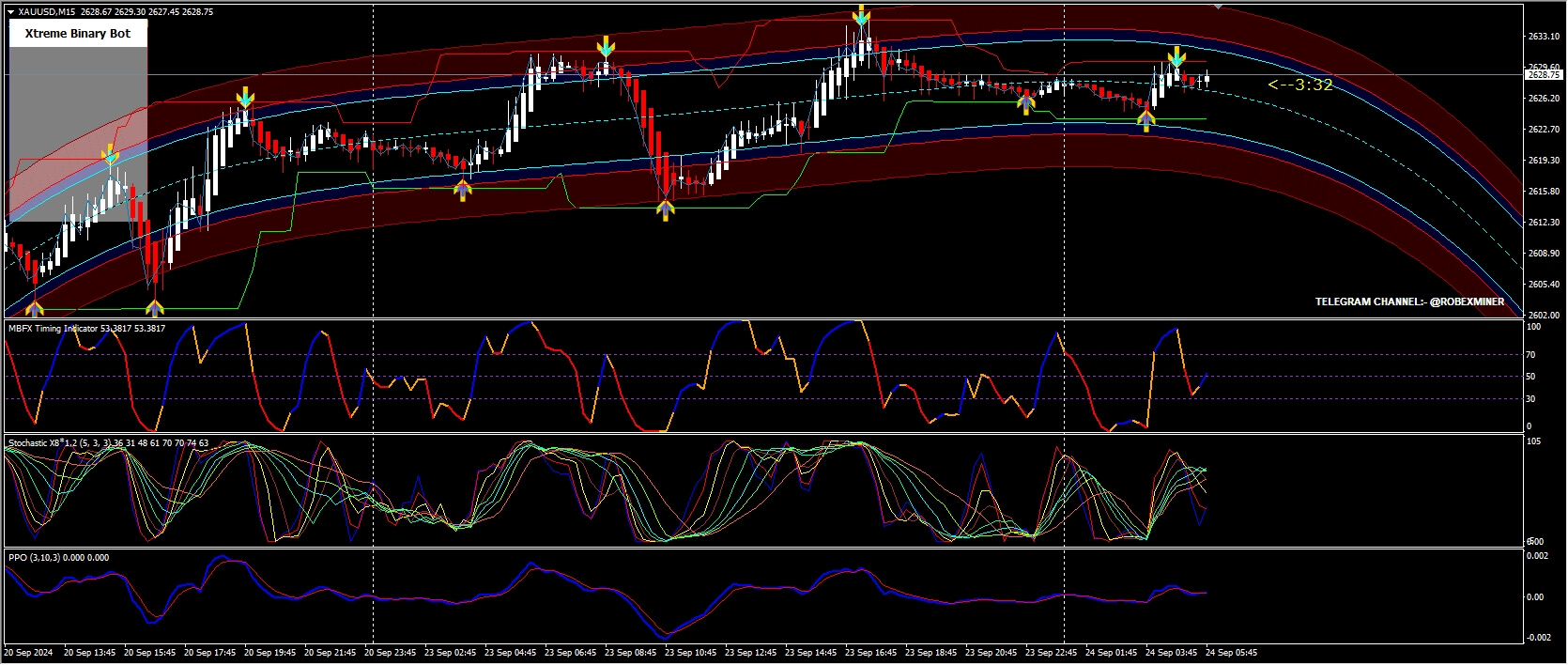The height and width of the screenshot is (665, 1568).
Task: Select the sell arrow above 23 Sep 08:45
Action: coord(606,46)
